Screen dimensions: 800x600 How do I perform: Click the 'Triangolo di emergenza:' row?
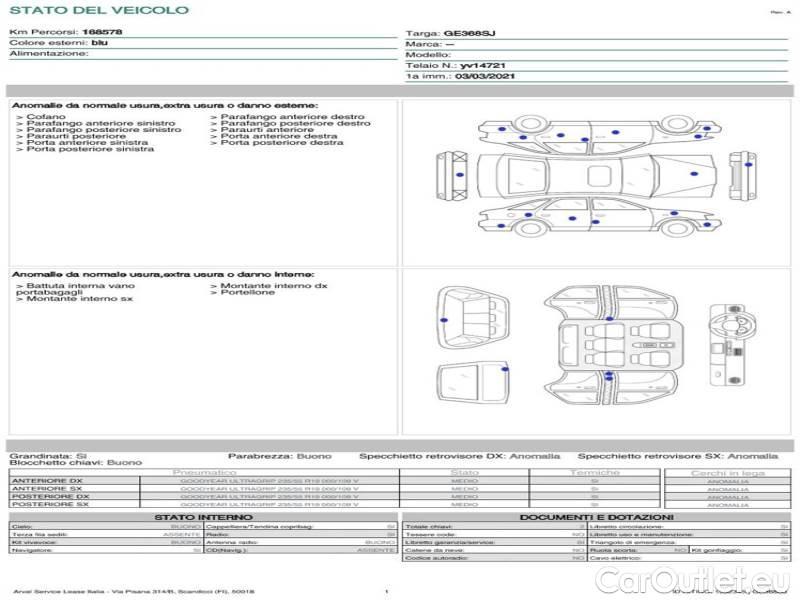click(x=689, y=542)
